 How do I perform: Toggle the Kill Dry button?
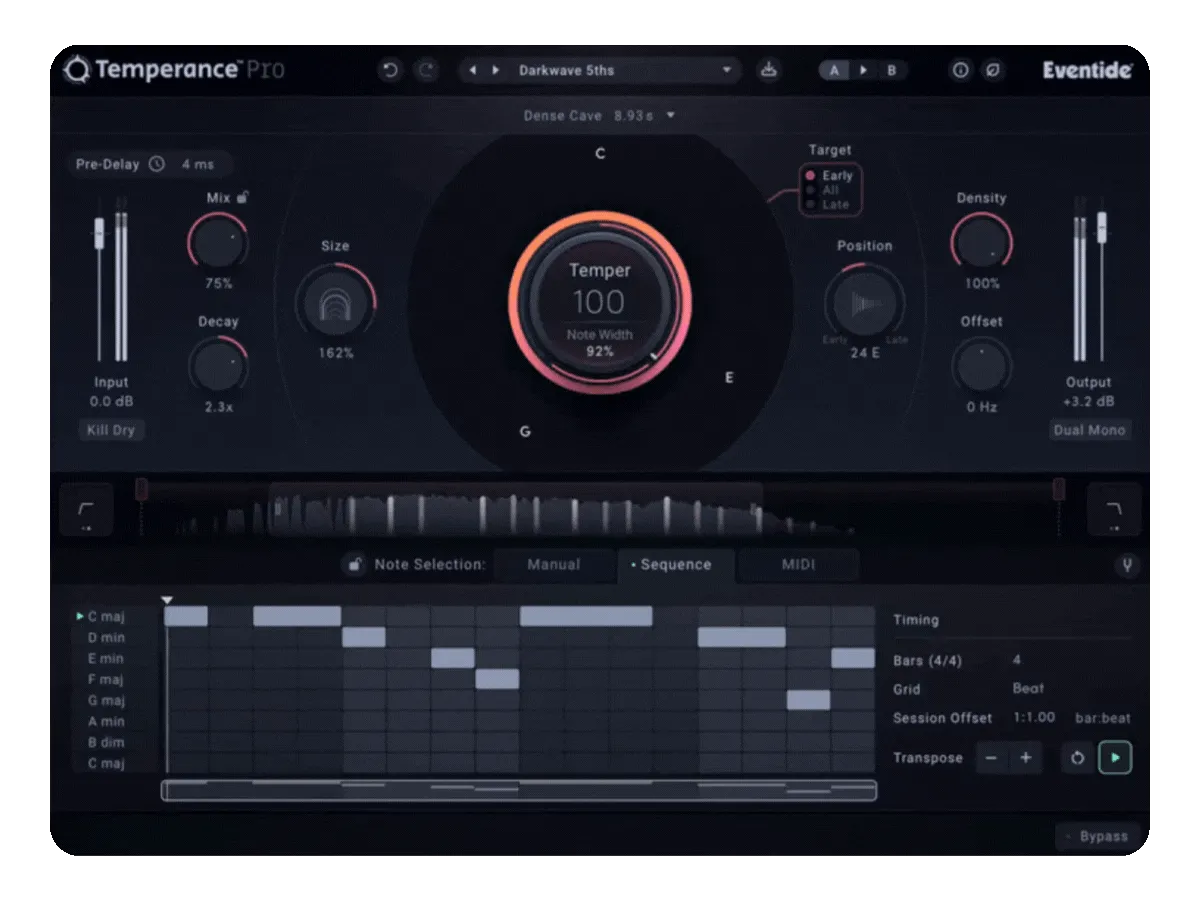coord(111,431)
